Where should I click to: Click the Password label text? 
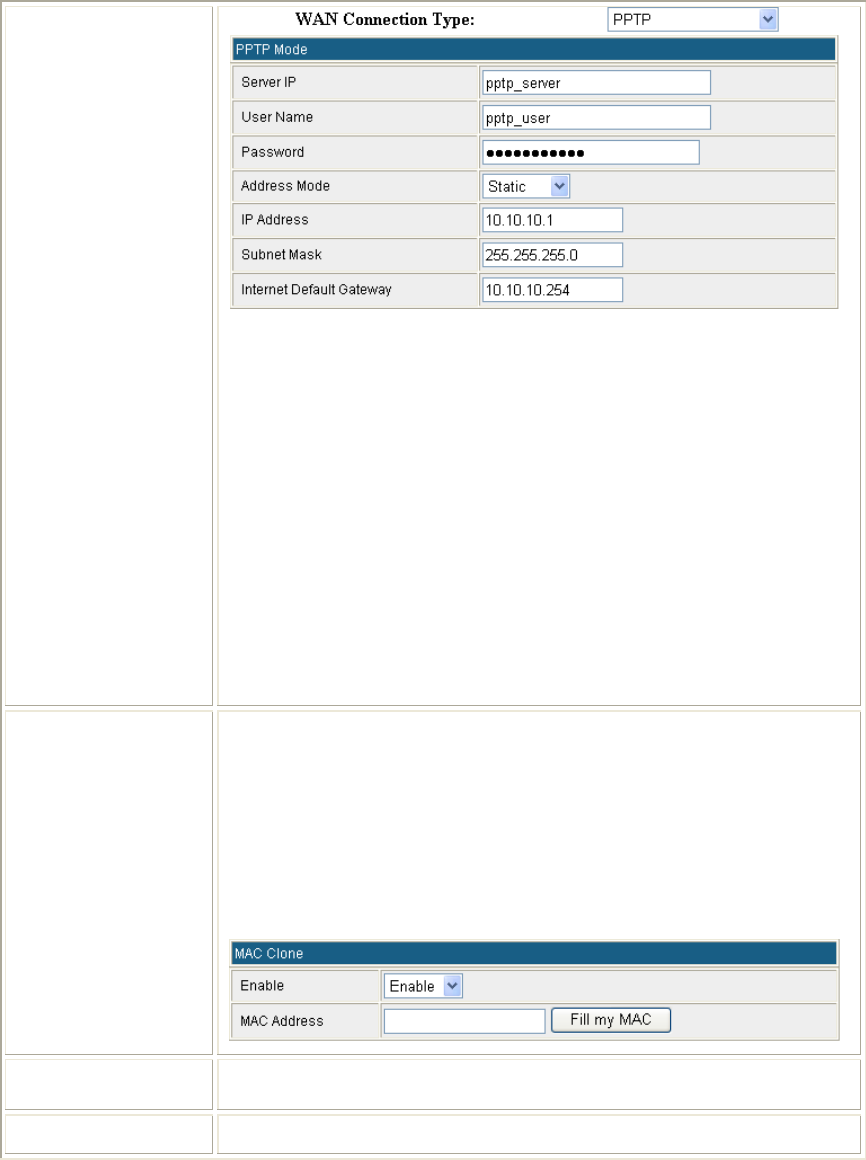tap(272, 152)
